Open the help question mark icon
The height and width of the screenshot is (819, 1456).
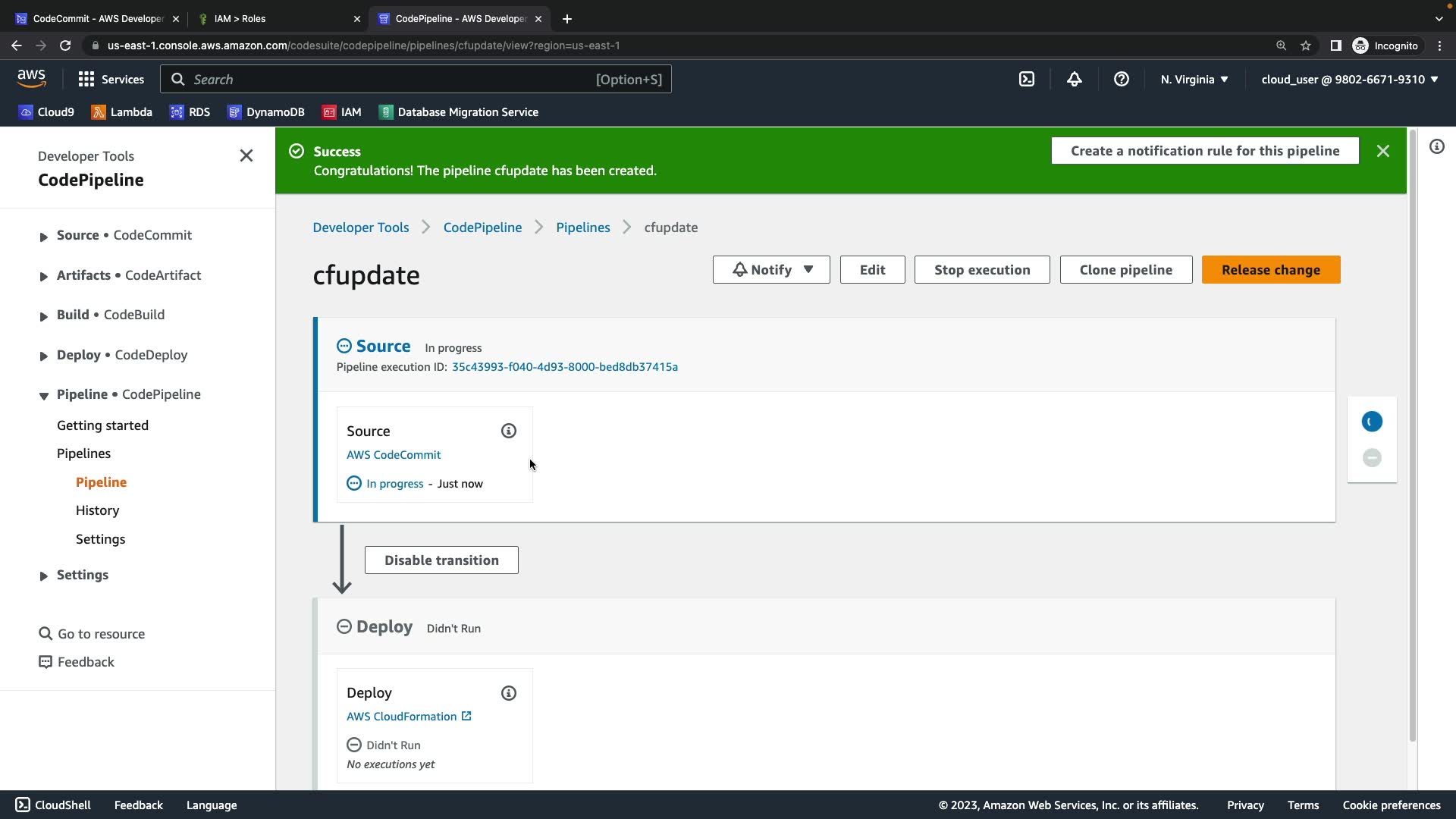(1121, 80)
